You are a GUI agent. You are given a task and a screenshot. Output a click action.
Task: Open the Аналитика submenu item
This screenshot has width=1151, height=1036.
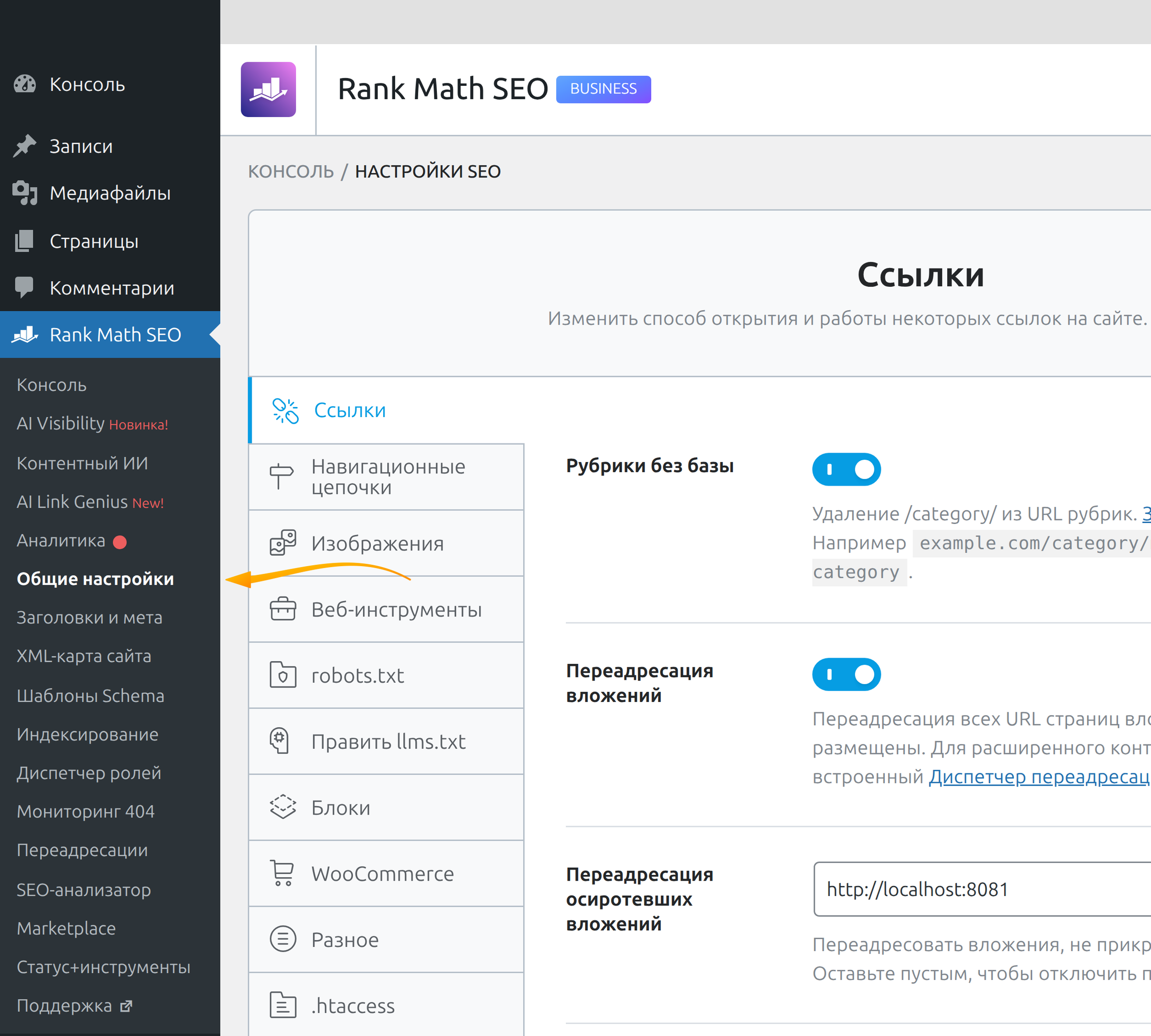click(61, 540)
